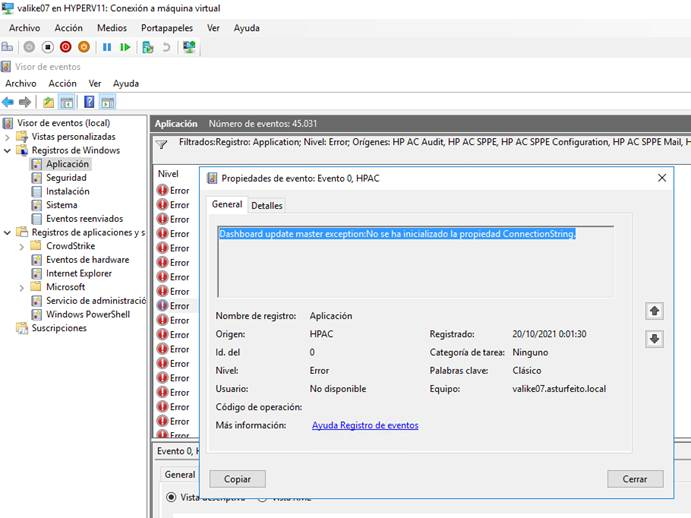This screenshot has width=691, height=518.
Task: Click the Enhanced Session monitor icon
Action: pos(189,47)
